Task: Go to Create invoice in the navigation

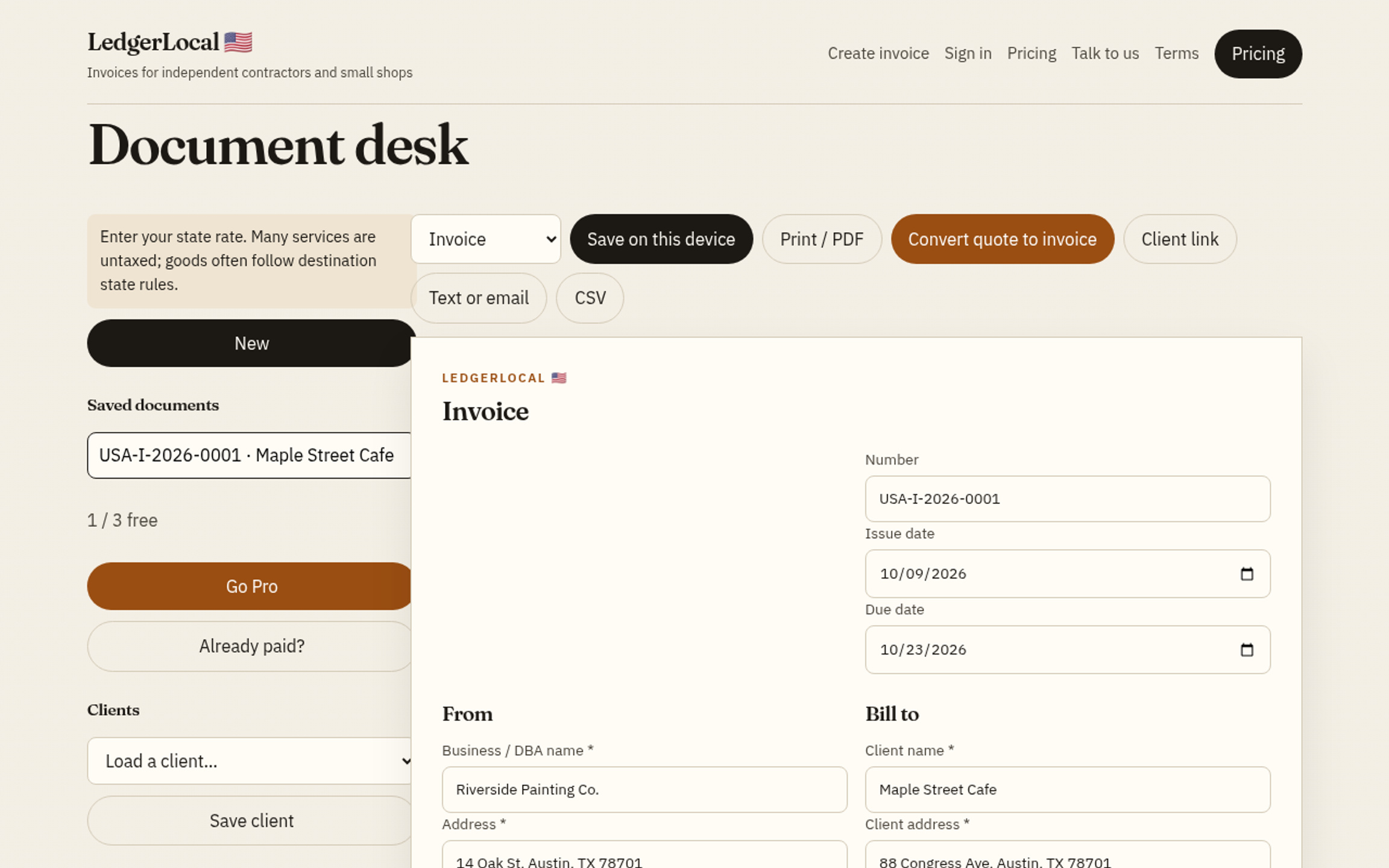Action: (x=878, y=54)
